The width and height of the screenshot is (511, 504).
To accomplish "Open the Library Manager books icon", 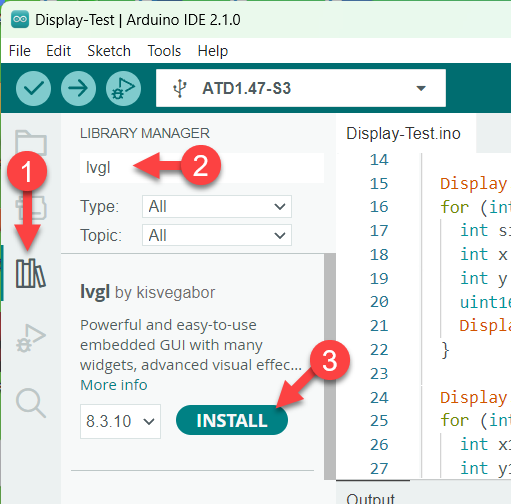I will tap(30, 273).
